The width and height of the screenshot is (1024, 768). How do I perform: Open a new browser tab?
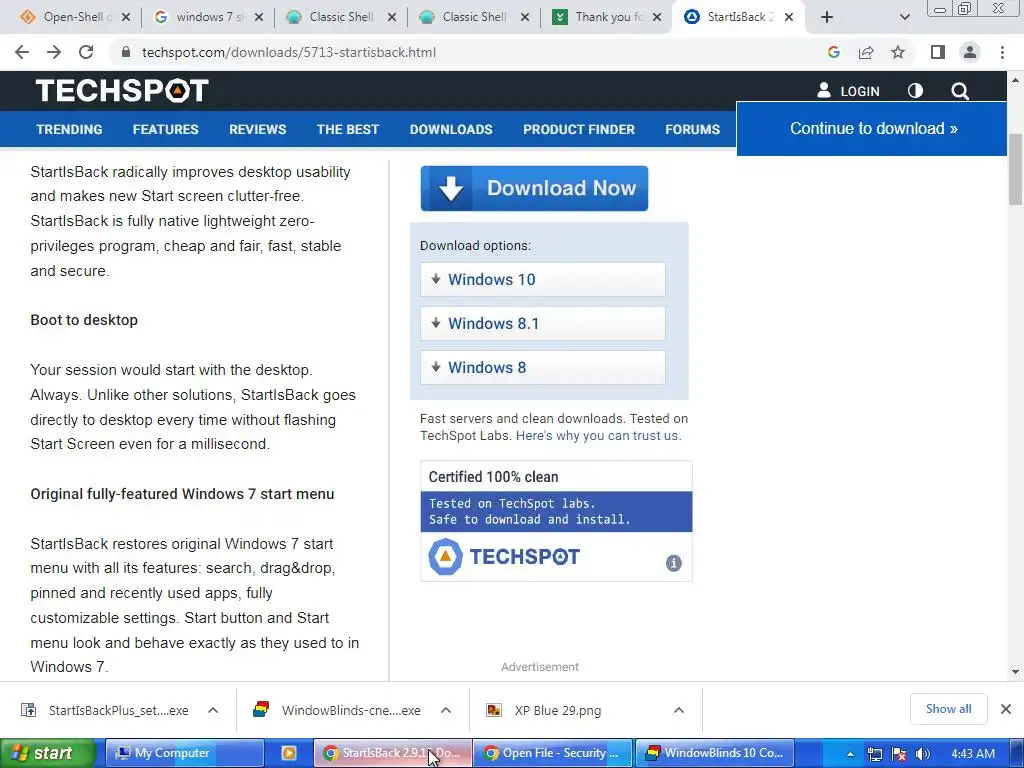point(827,18)
